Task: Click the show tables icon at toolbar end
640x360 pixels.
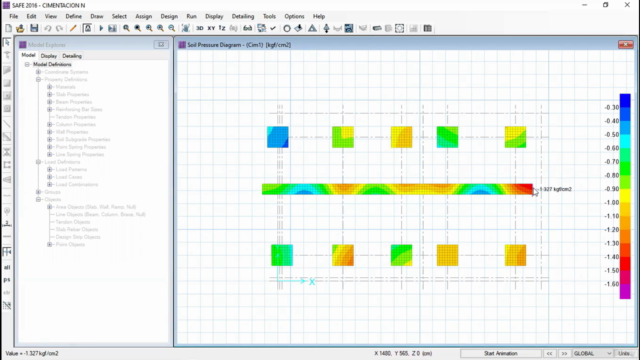Action: [x=427, y=28]
